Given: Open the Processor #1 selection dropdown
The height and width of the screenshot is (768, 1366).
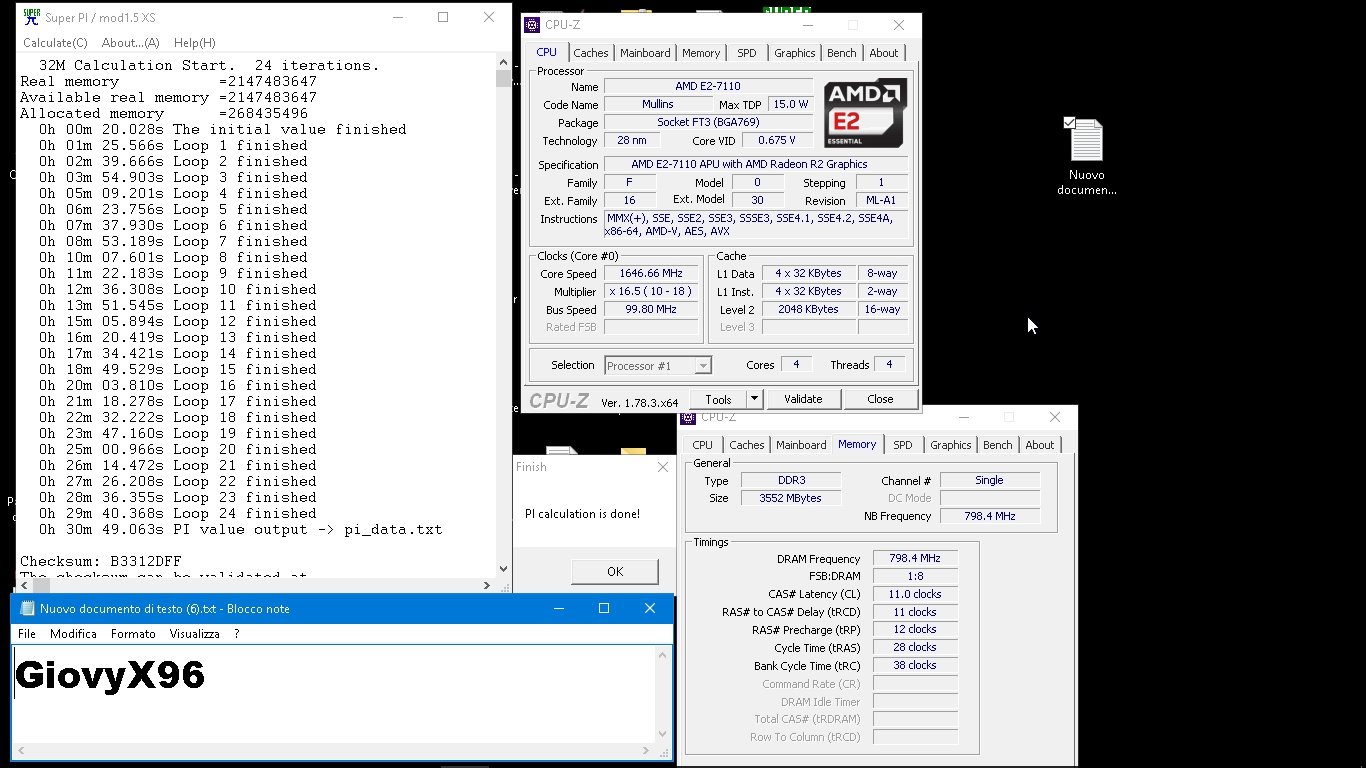Looking at the screenshot, I should tap(658, 366).
